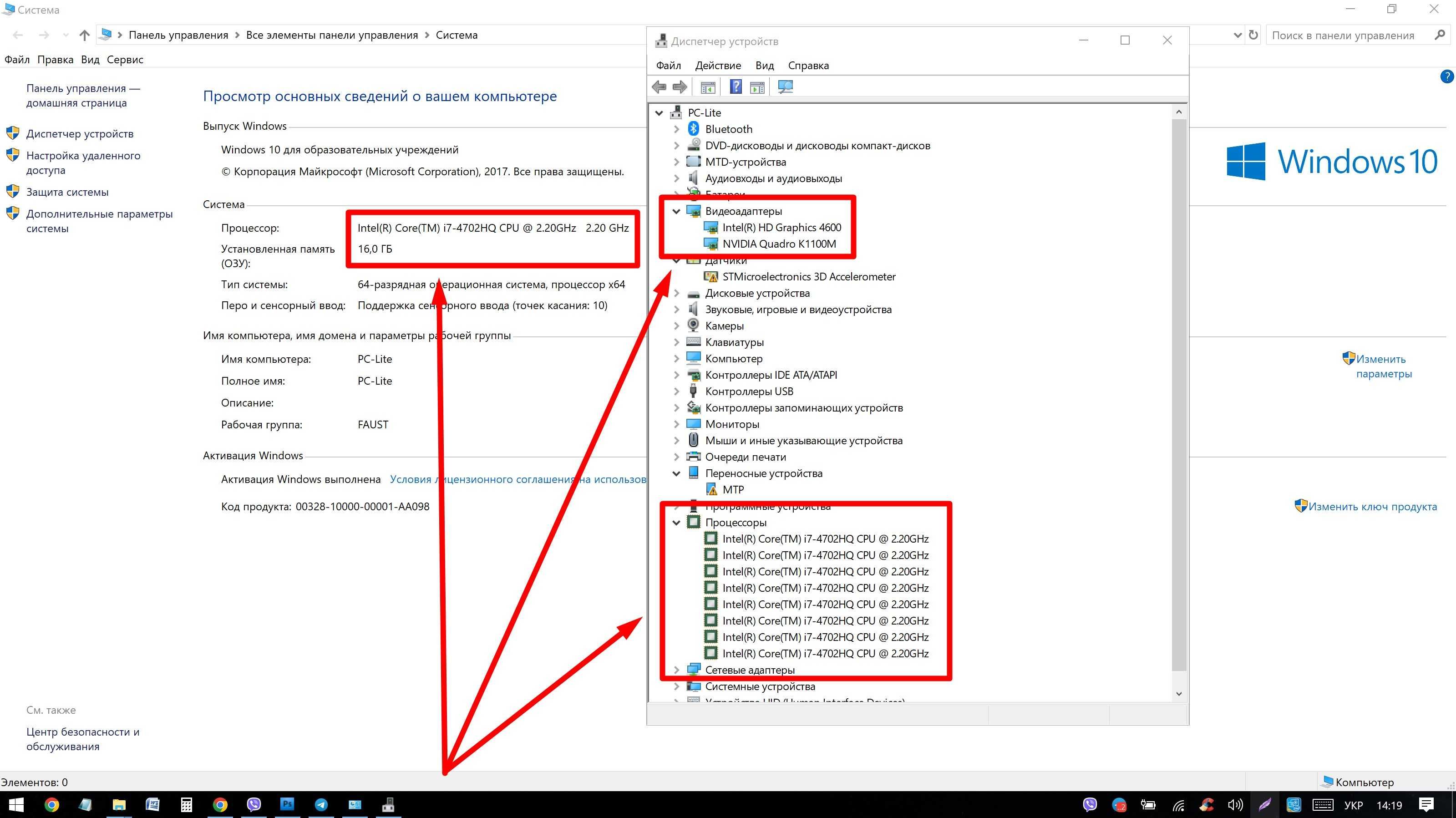The height and width of the screenshot is (818, 1456).
Task: Expand the Дисковые устройства category
Action: [676, 294]
